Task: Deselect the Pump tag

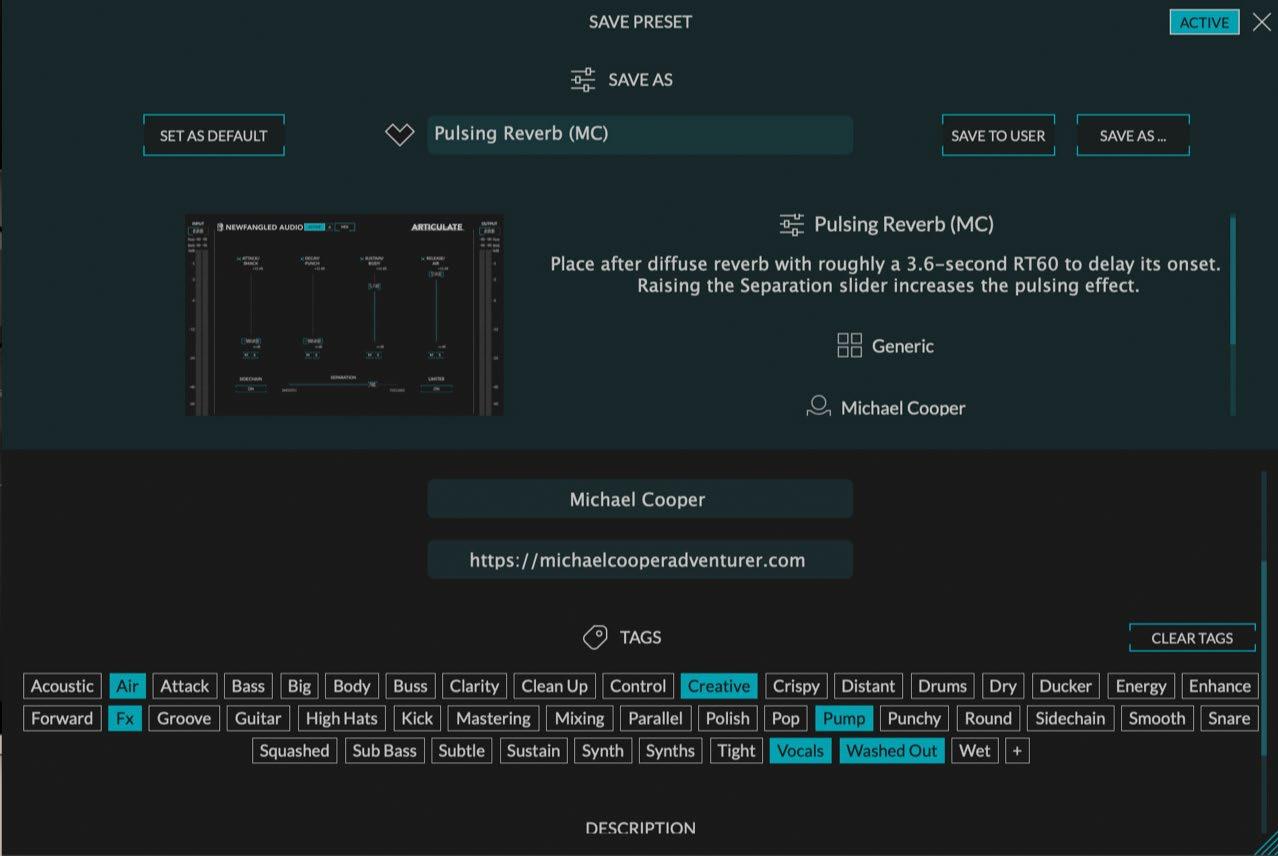Action: (844, 718)
